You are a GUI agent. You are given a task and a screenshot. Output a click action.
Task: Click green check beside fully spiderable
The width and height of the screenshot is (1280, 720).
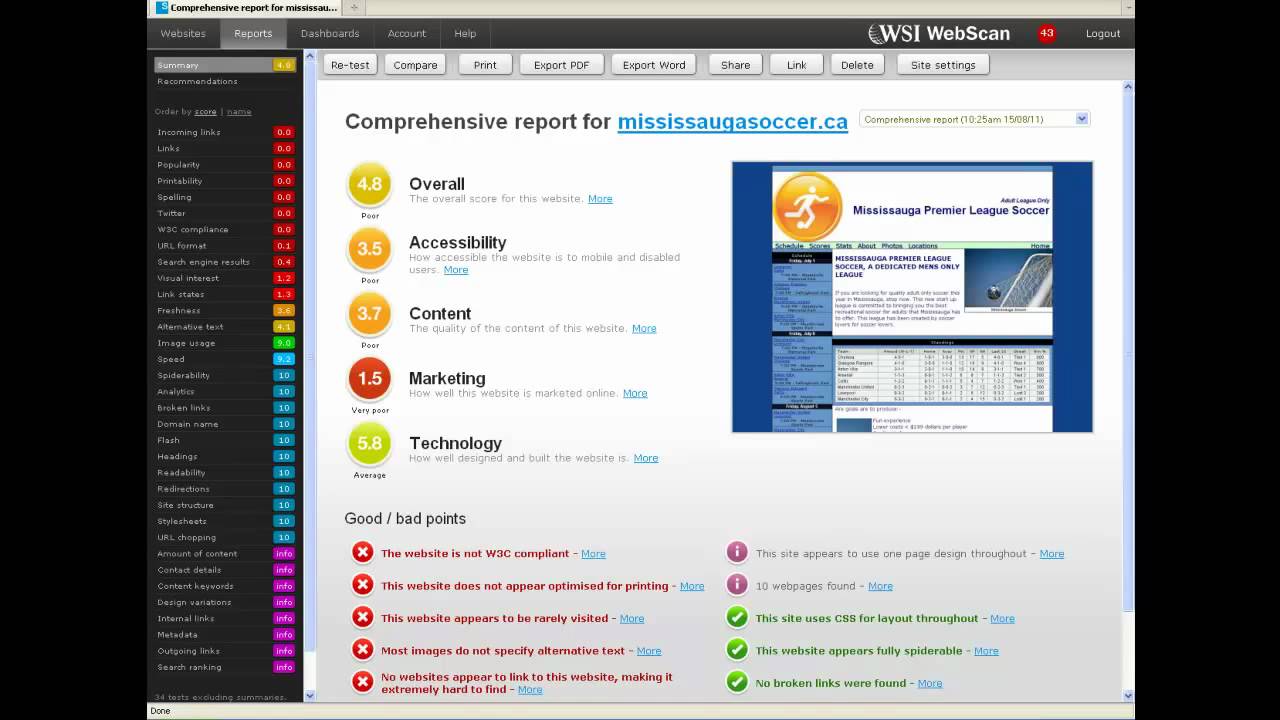tap(737, 650)
